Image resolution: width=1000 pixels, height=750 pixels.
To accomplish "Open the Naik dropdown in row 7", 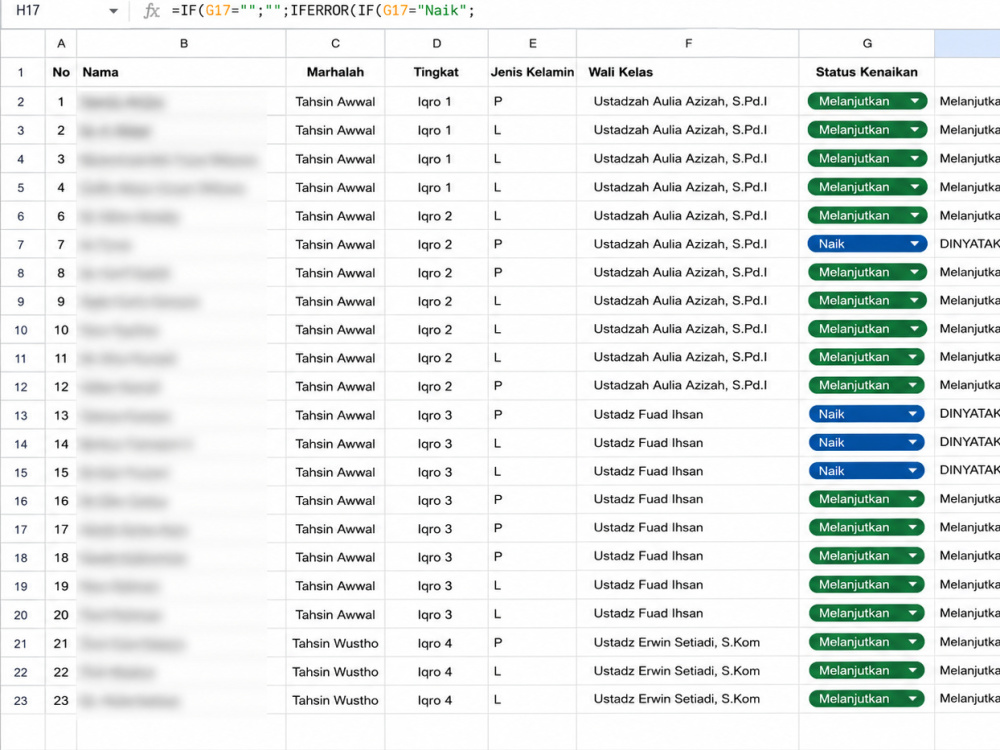I will (915, 244).
